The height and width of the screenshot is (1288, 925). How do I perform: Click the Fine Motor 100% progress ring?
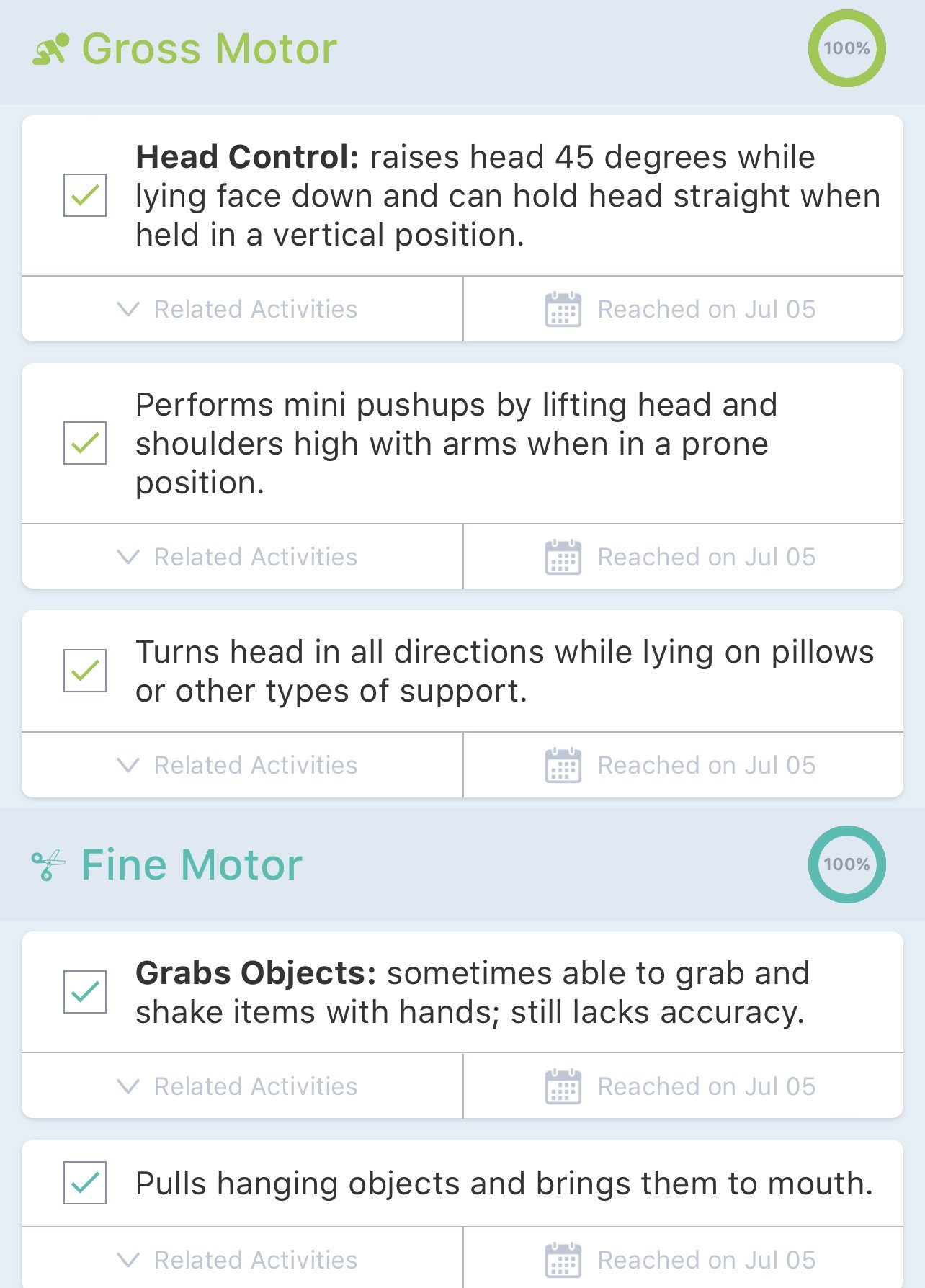846,864
